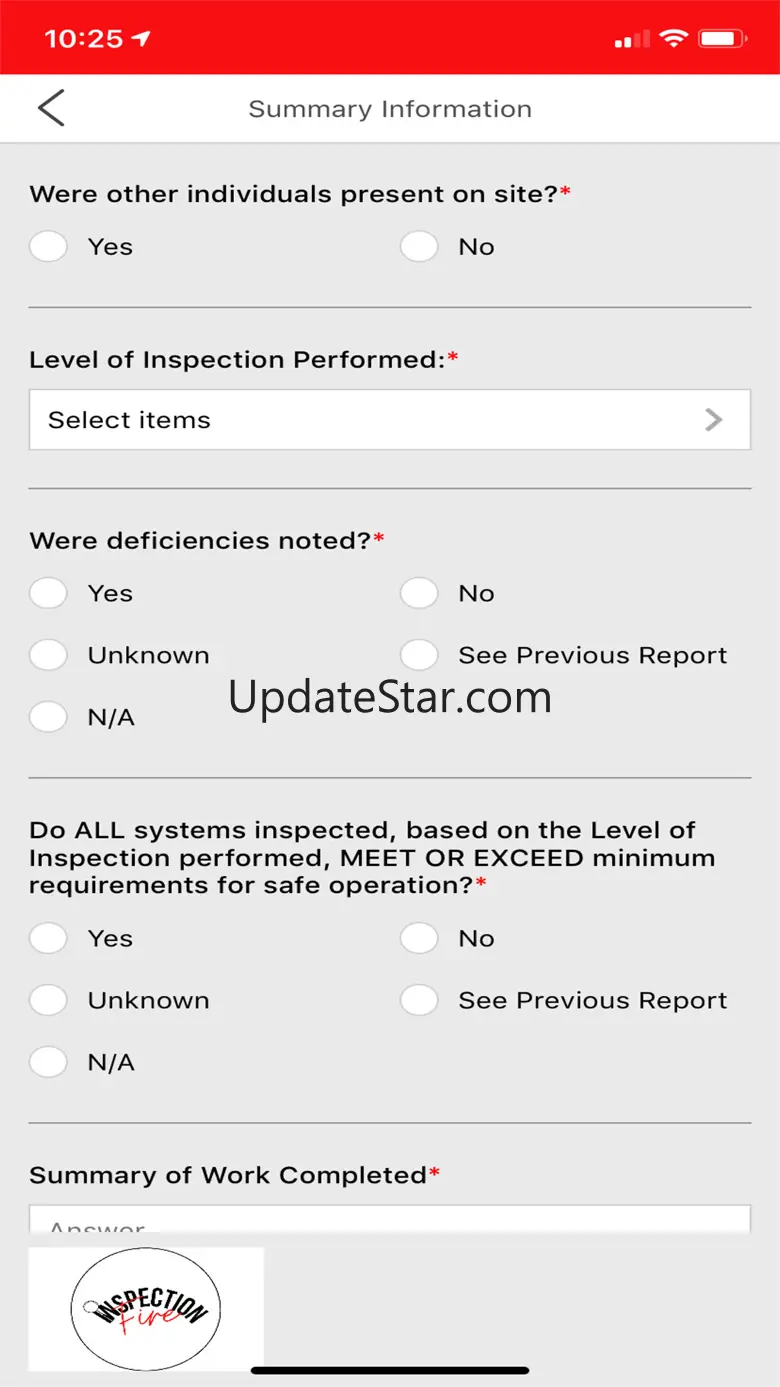Tap chevron arrow in Select items field

(713, 420)
